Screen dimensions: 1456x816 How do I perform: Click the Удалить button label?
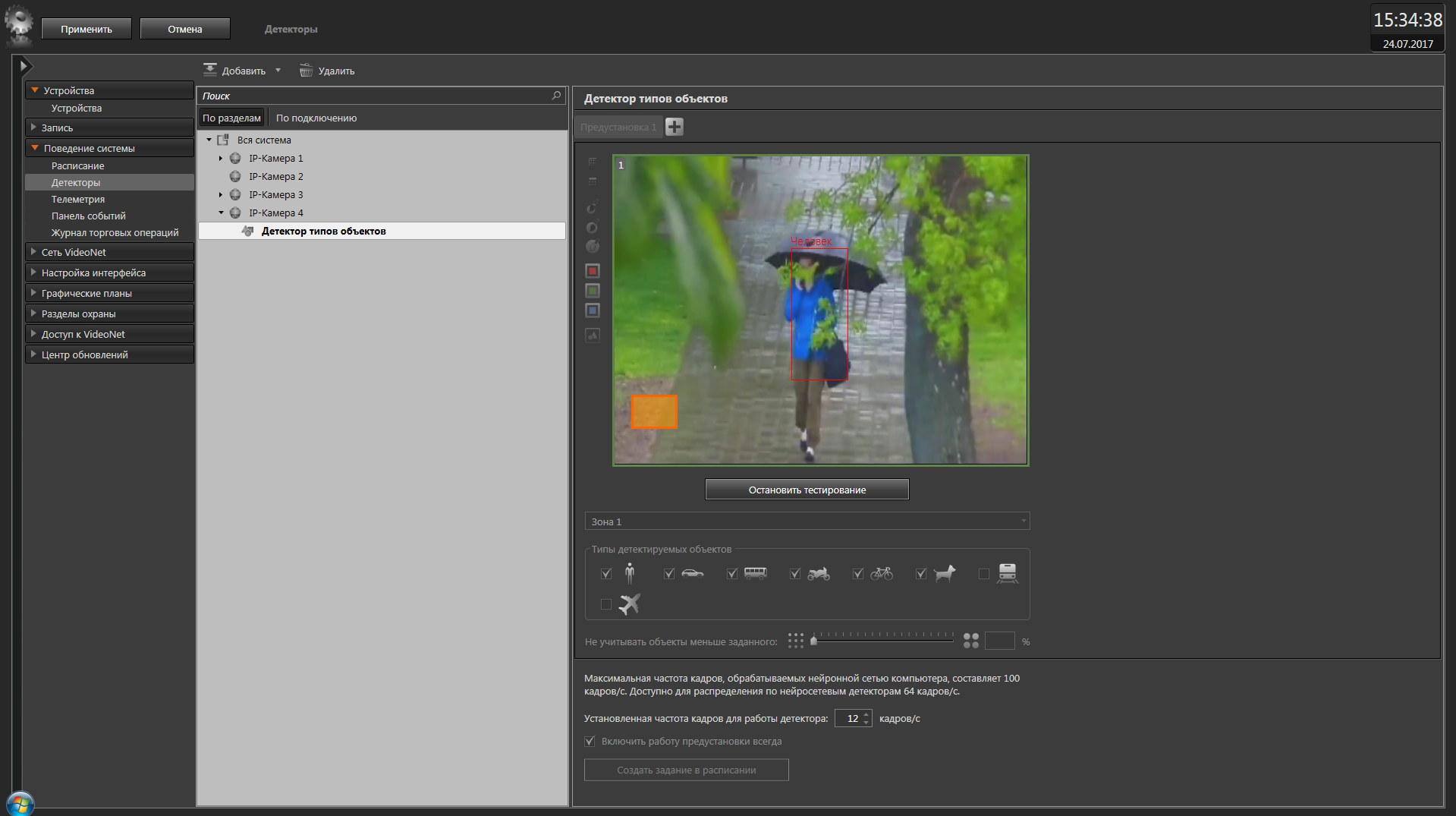point(336,71)
